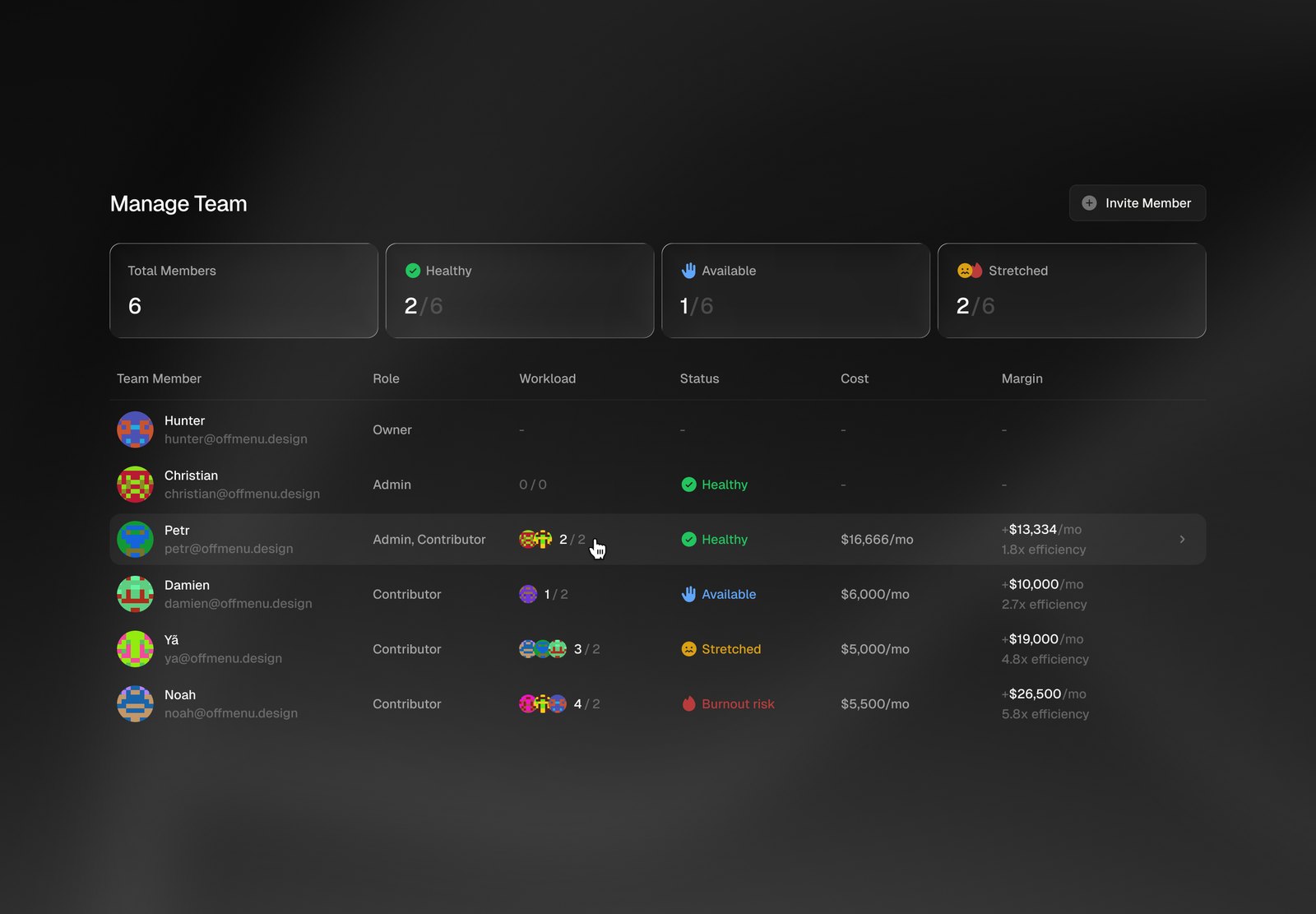Expand Petr's row with the chevron arrow
The height and width of the screenshot is (914, 1316).
pos(1182,540)
